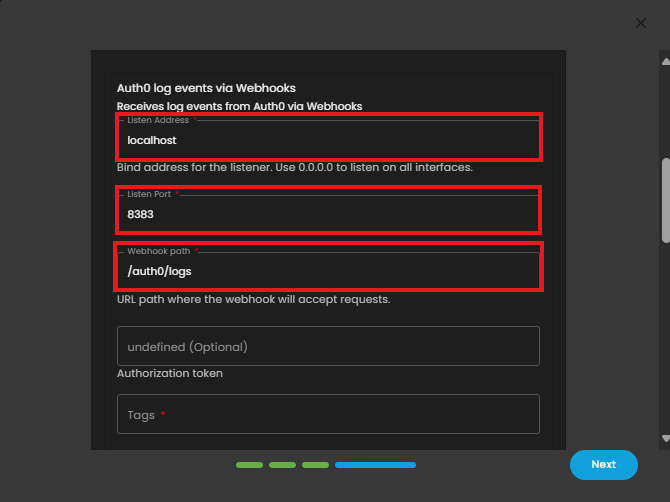Click the scrollbar up arrow
The width and height of the screenshot is (670, 502).
tap(666, 62)
